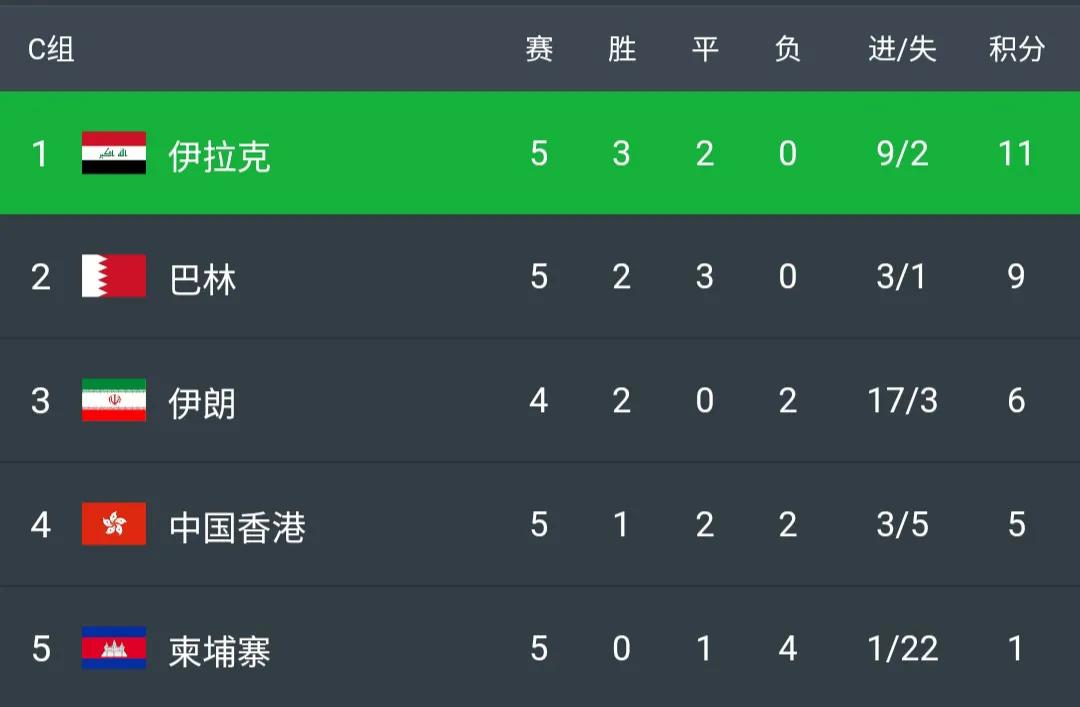Click Iran's 17/3 goals value

pyautogui.click(x=902, y=400)
